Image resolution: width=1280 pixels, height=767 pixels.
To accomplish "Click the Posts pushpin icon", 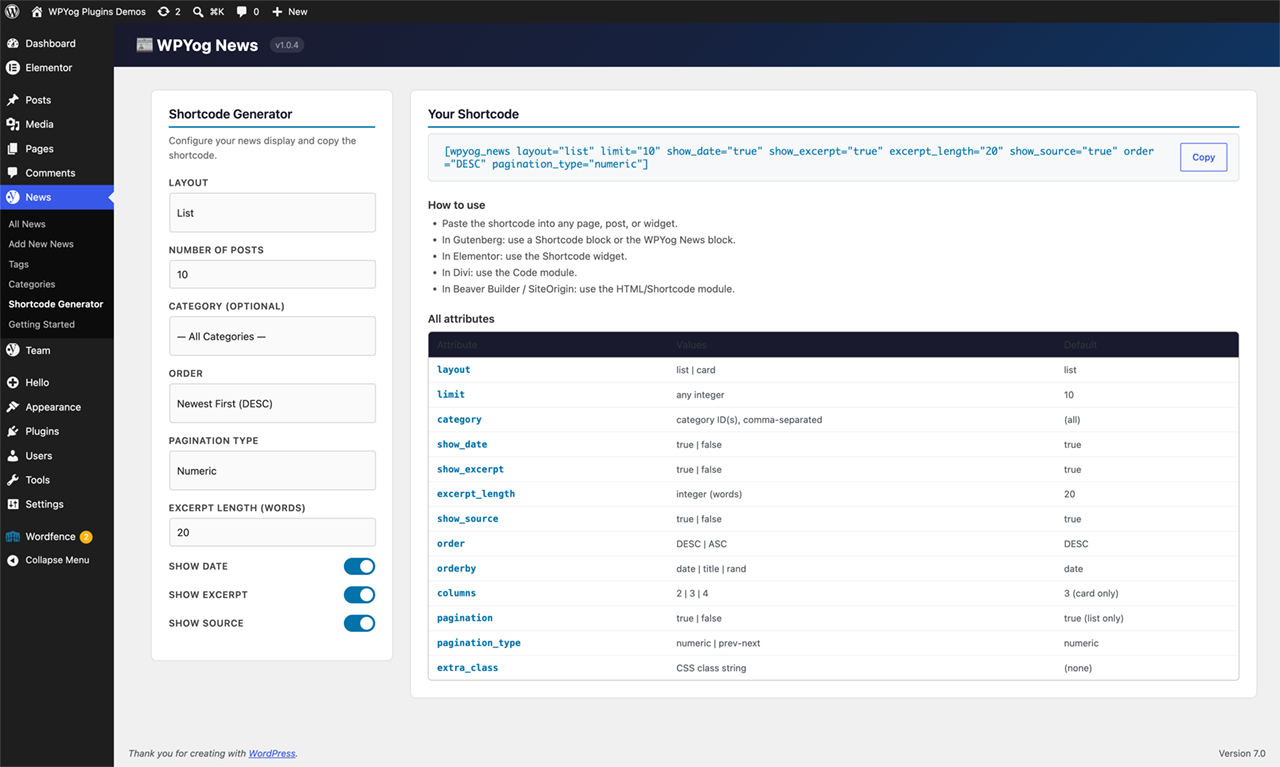I will (x=13, y=100).
